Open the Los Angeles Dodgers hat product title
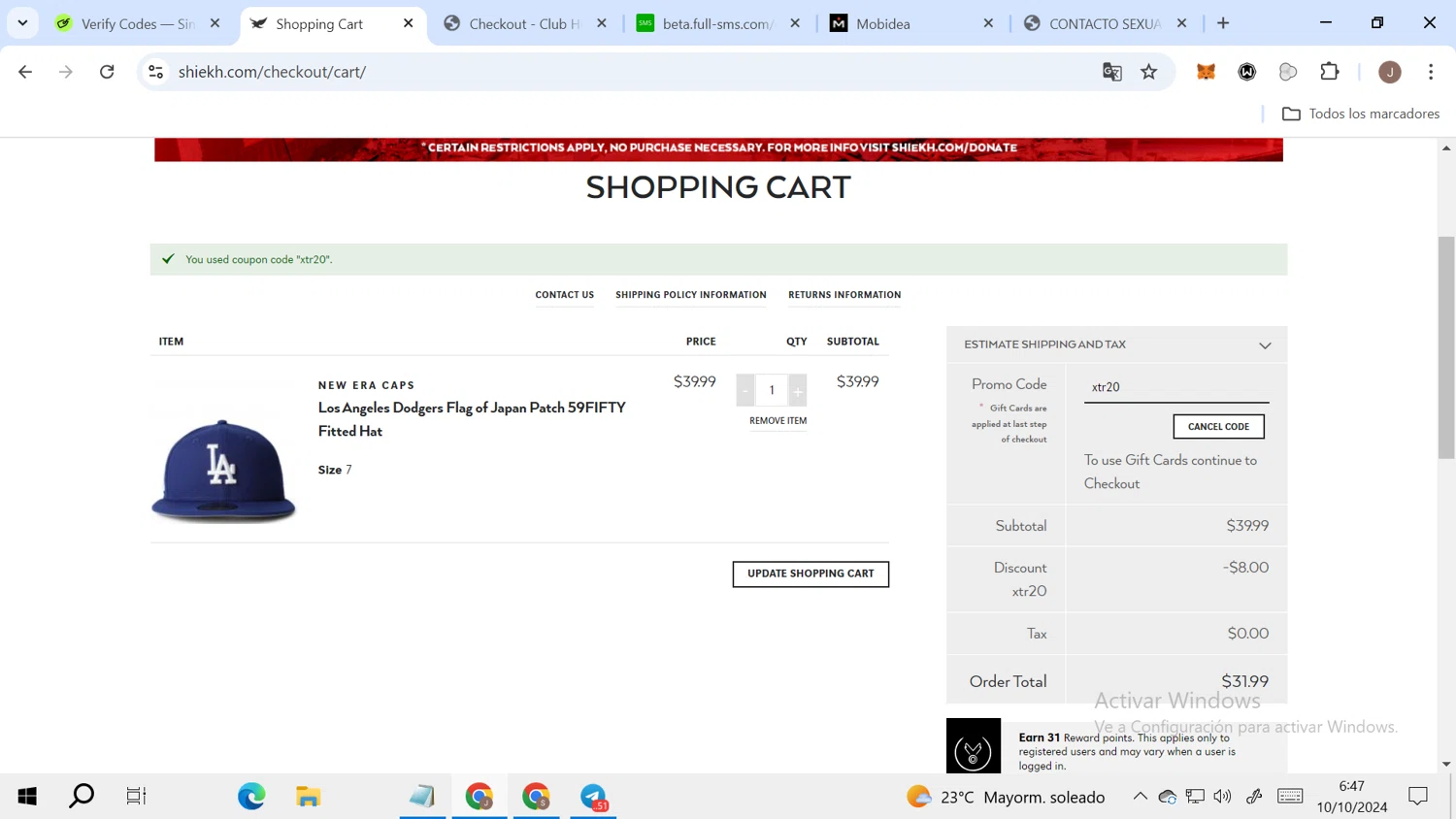The height and width of the screenshot is (819, 1456). 472,419
